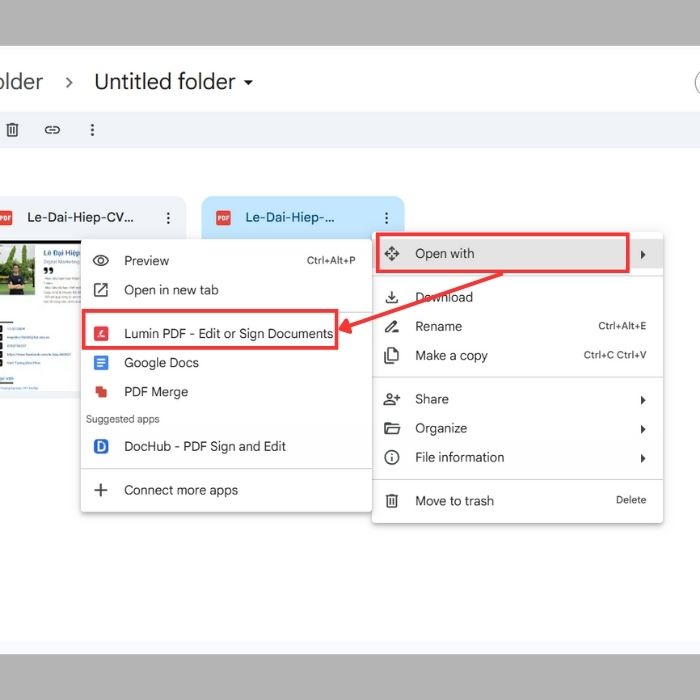
Task: Click the Open in new tab icon
Action: tap(101, 290)
